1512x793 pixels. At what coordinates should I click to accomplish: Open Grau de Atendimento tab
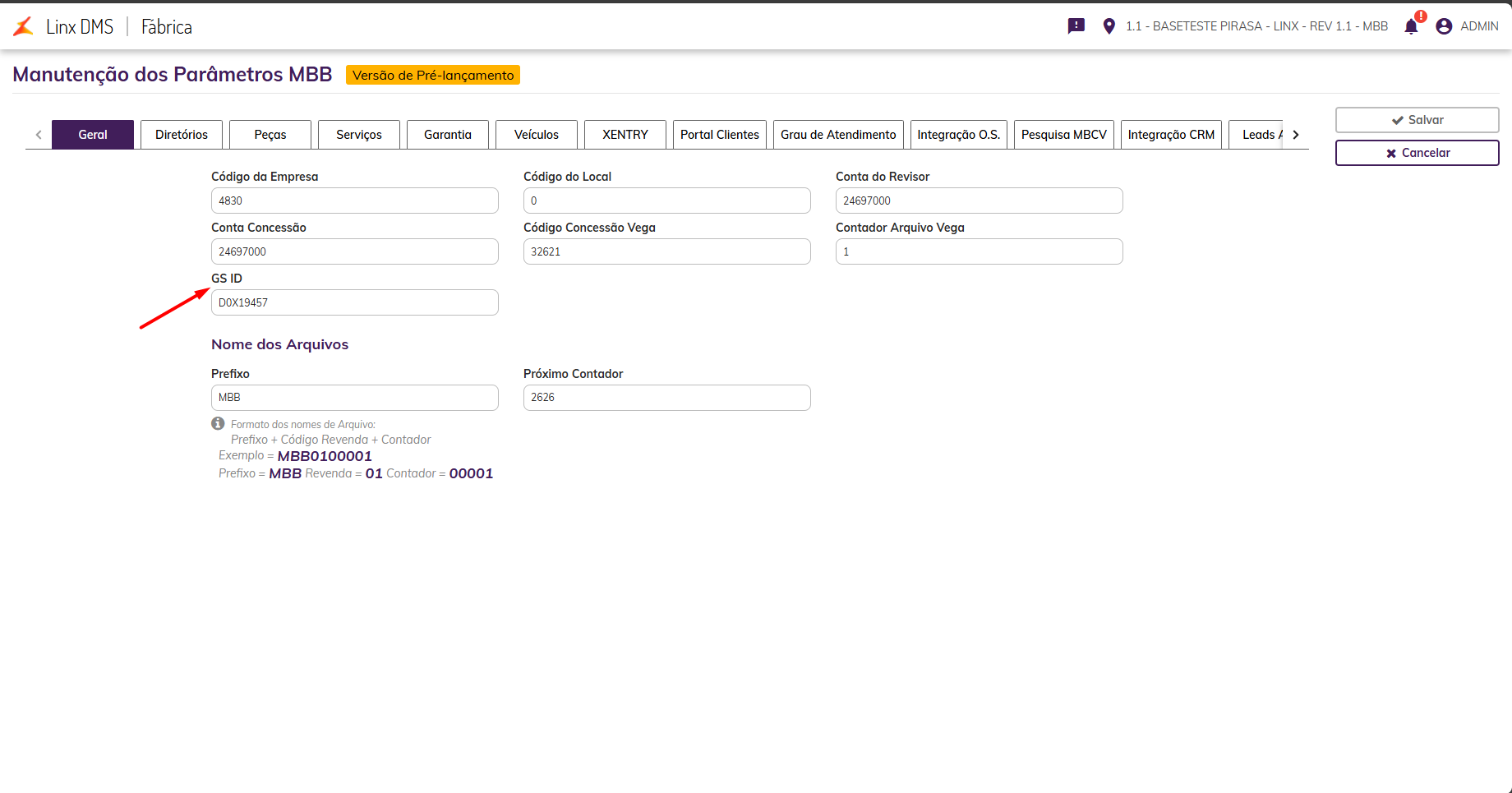pos(838,135)
